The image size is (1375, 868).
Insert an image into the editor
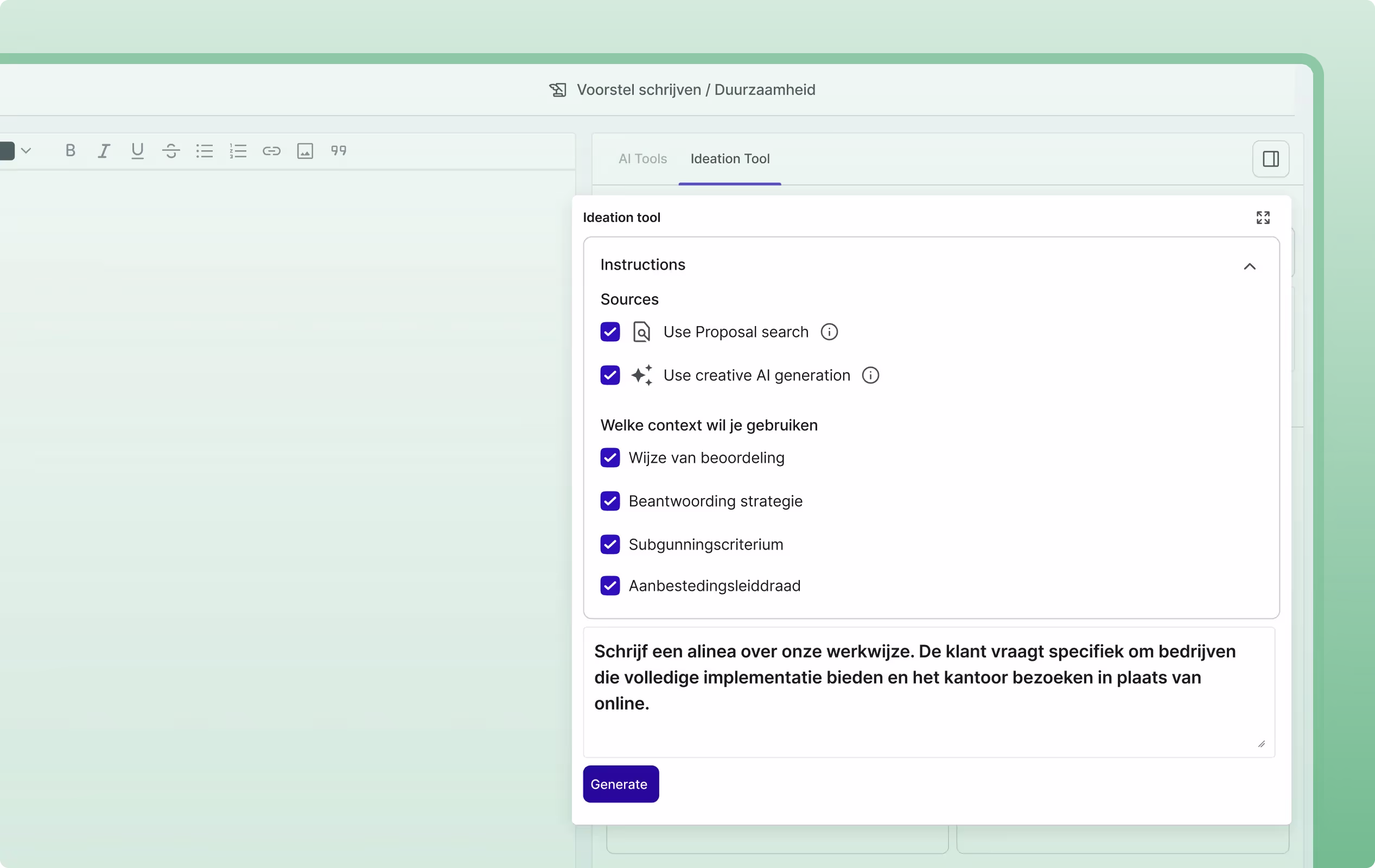click(305, 151)
